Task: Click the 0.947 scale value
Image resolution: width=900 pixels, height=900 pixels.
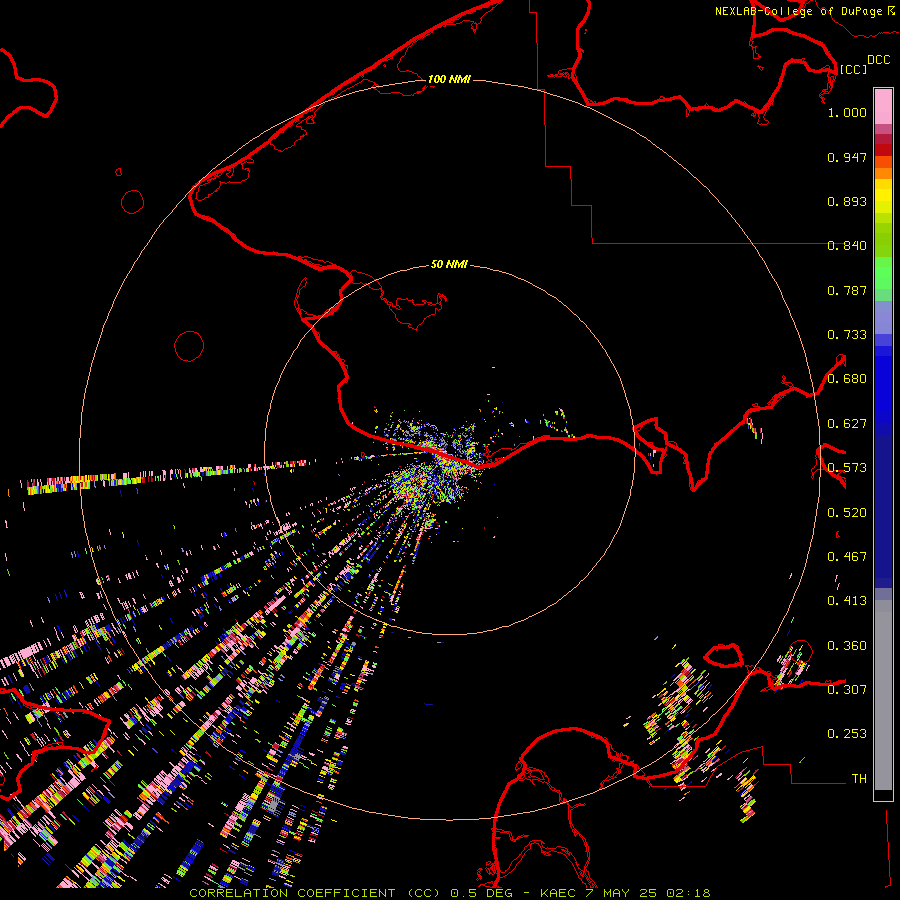Action: pos(847,157)
